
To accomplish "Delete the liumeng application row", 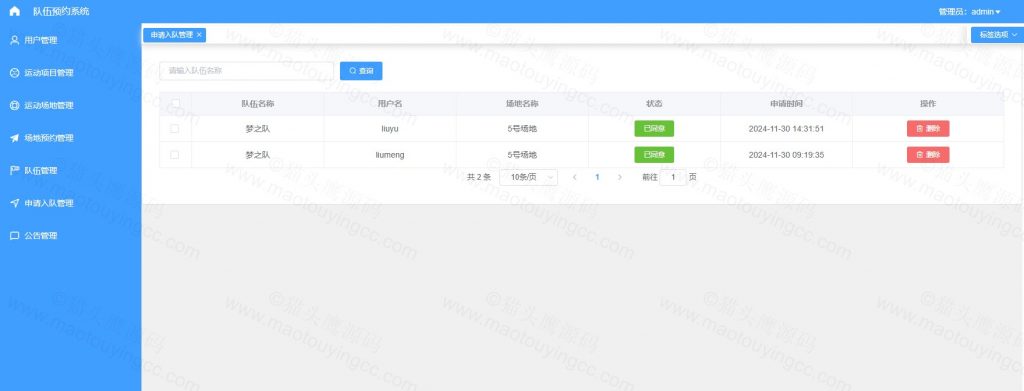I will (x=927, y=155).
